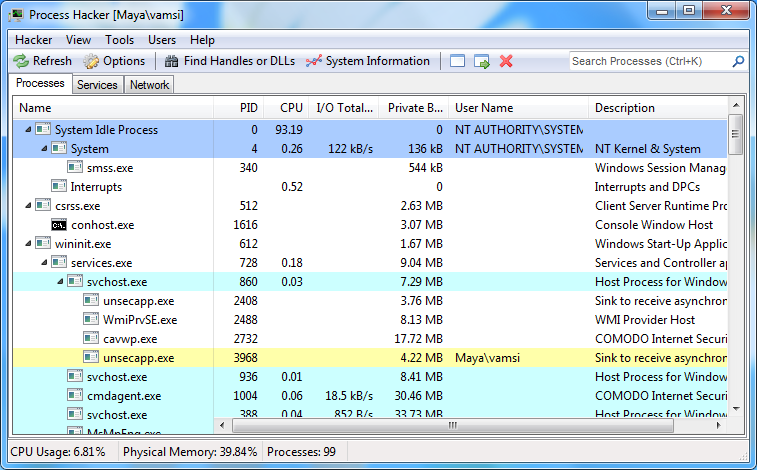757x470 pixels.
Task: Click Physical Memory 39.84% status entry
Action: tap(190, 452)
